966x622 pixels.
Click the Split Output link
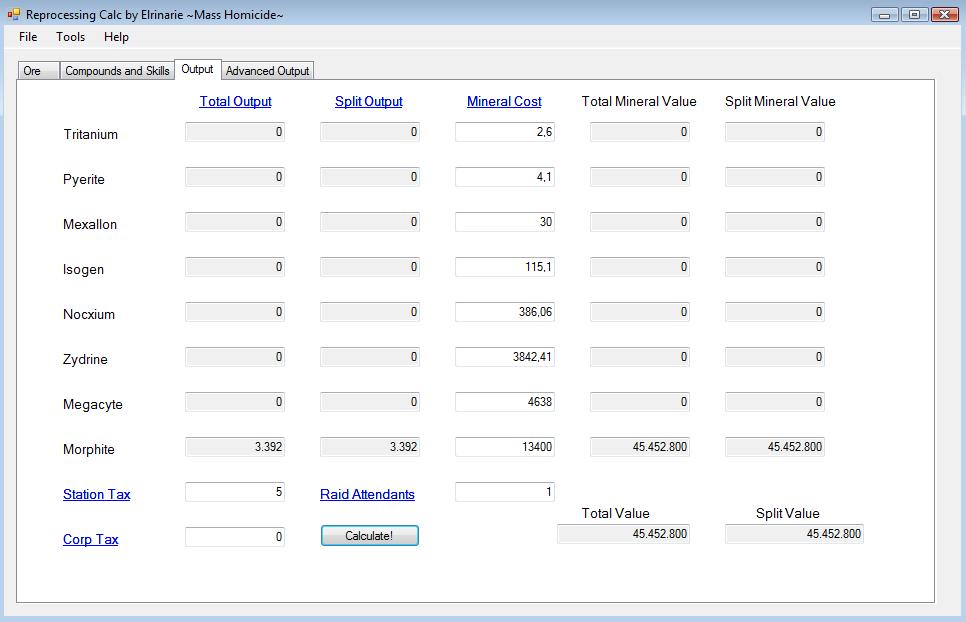tap(368, 102)
